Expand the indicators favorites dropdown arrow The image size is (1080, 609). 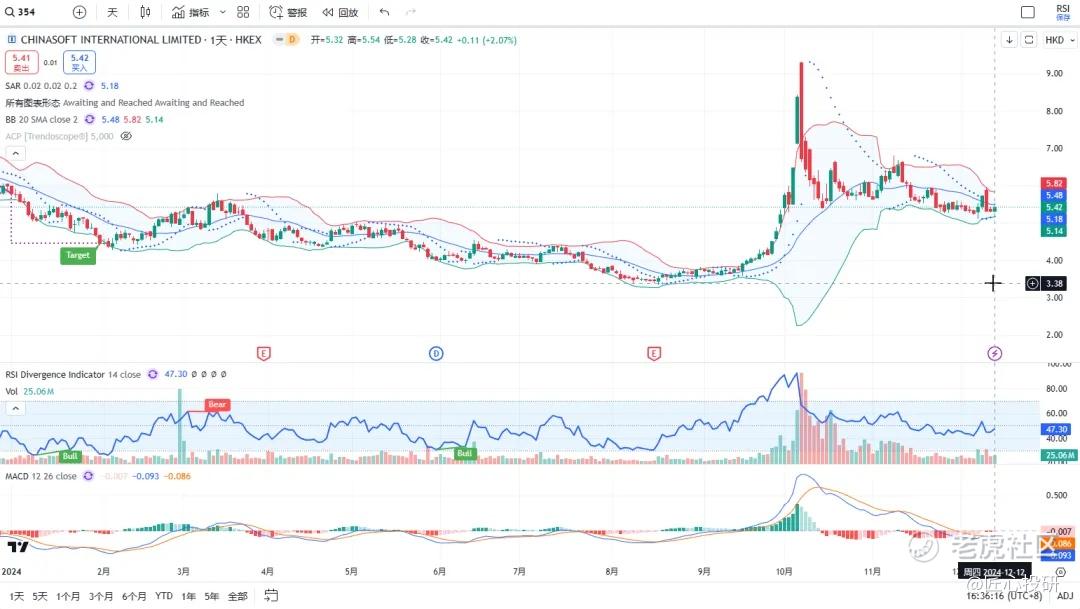(x=222, y=12)
